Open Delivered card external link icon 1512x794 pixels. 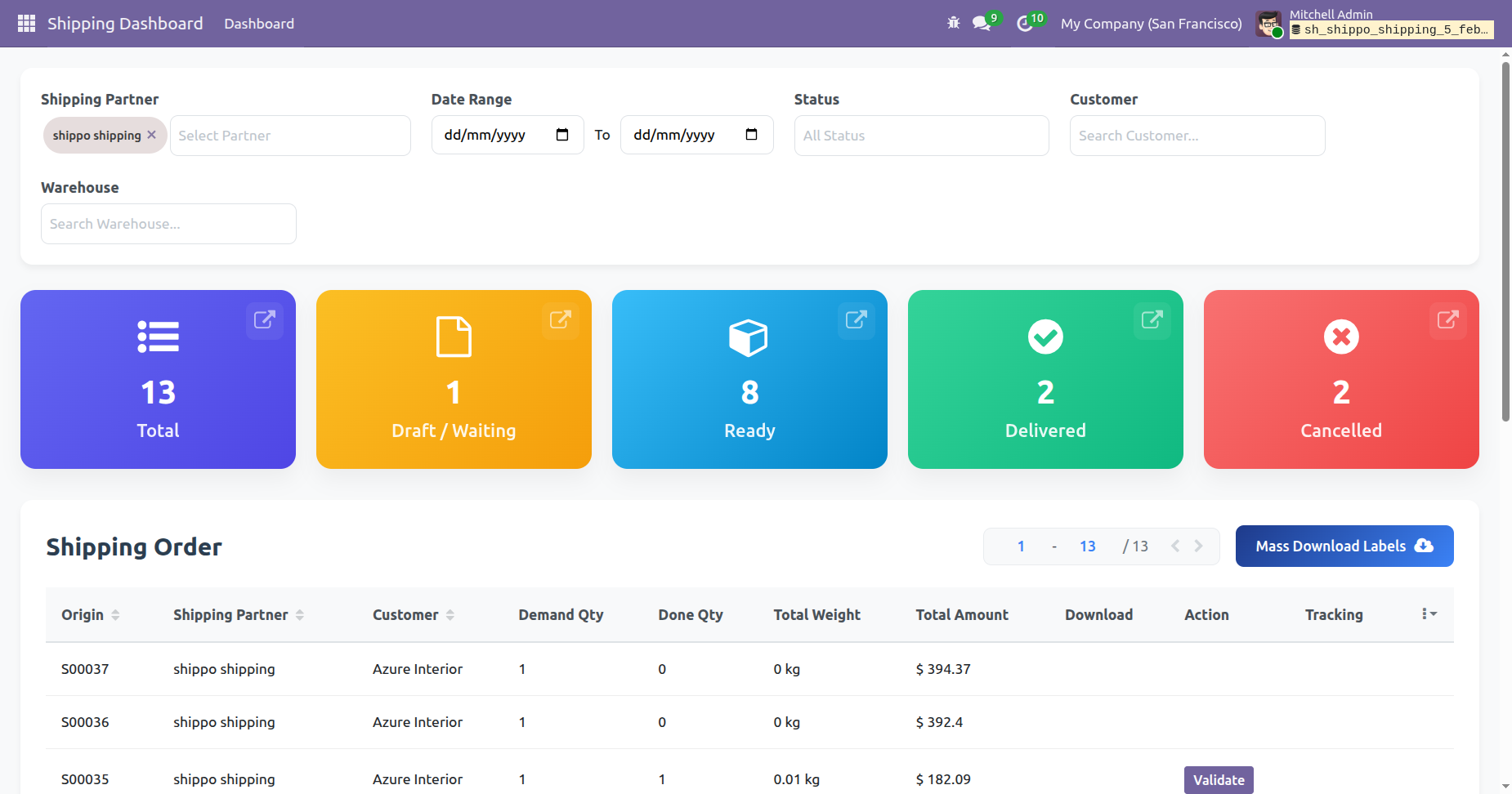(x=1152, y=319)
